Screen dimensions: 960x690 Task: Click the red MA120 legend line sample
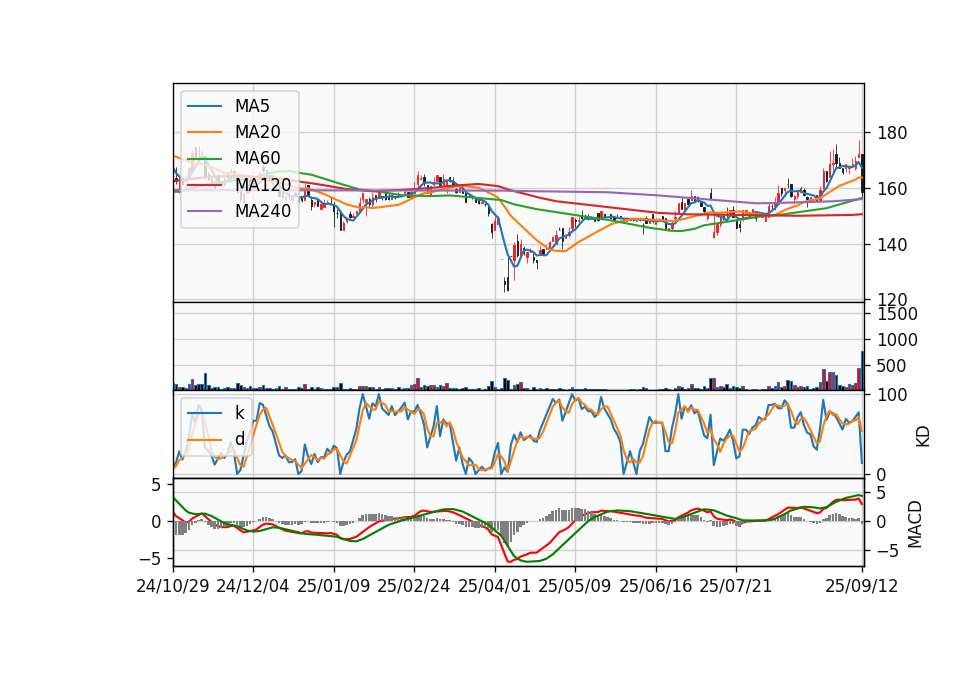point(204,184)
